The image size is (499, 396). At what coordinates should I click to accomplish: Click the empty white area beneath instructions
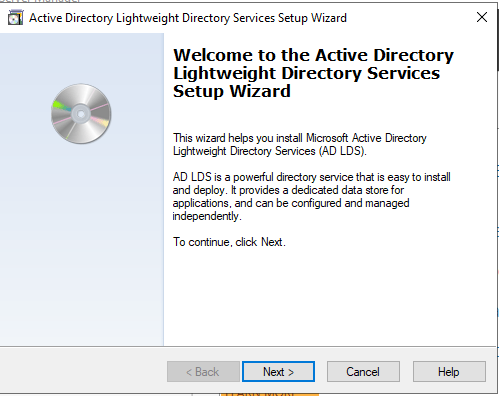click(x=328, y=297)
